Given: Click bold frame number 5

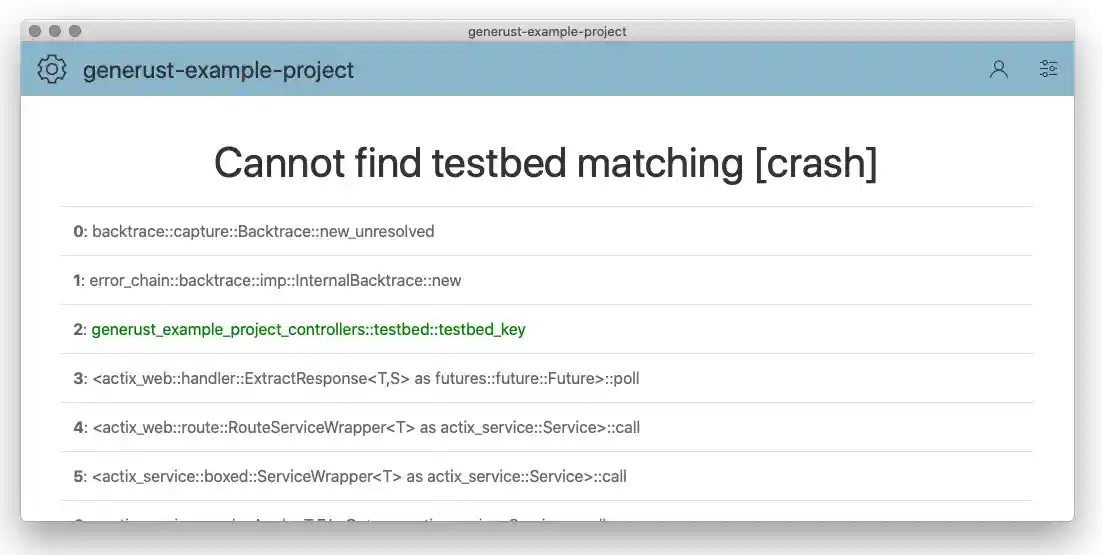Looking at the screenshot, I should [x=78, y=477].
